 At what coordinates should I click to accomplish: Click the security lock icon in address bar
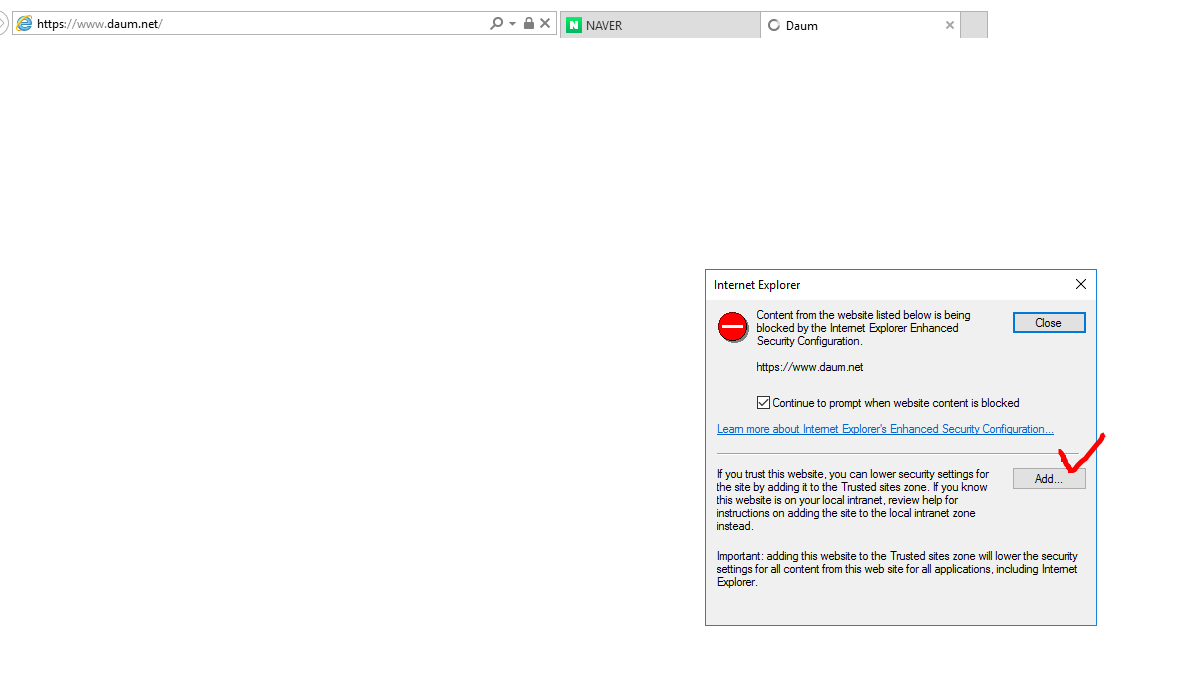pos(529,23)
